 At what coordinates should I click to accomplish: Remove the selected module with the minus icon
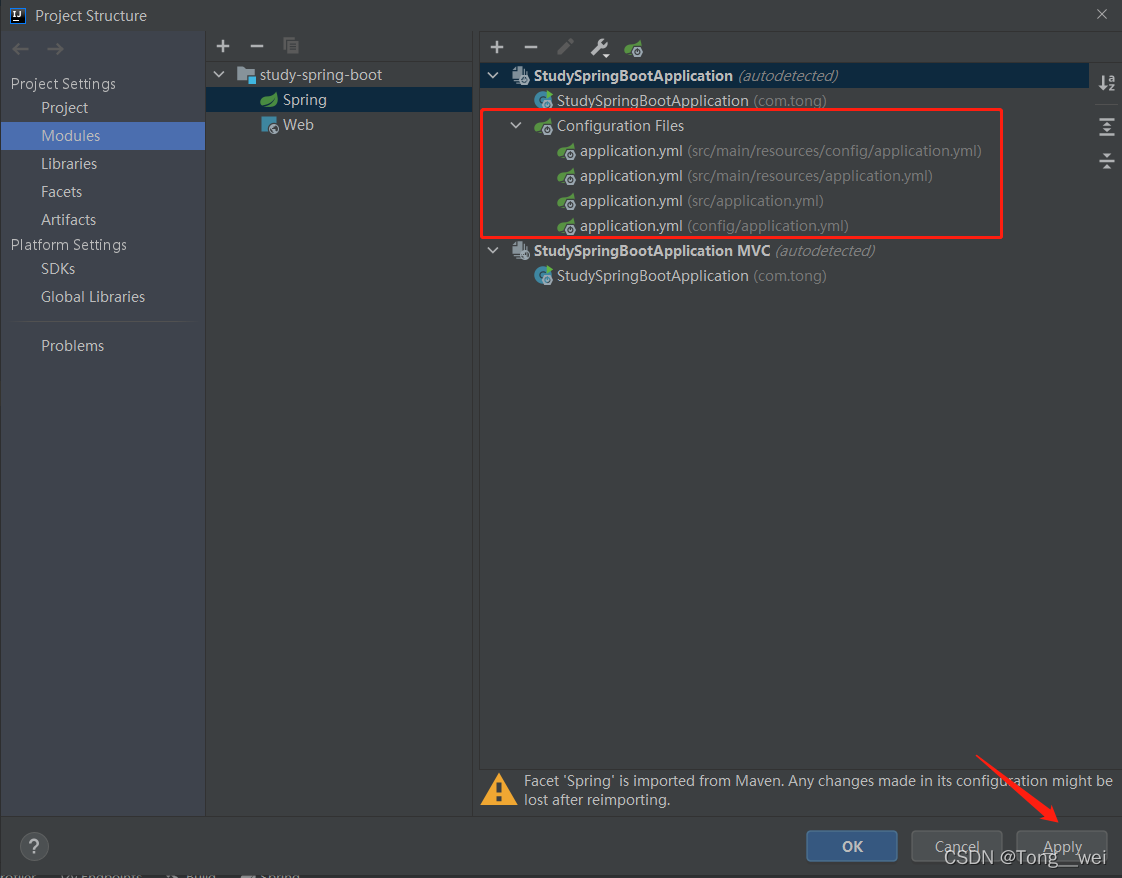point(257,47)
